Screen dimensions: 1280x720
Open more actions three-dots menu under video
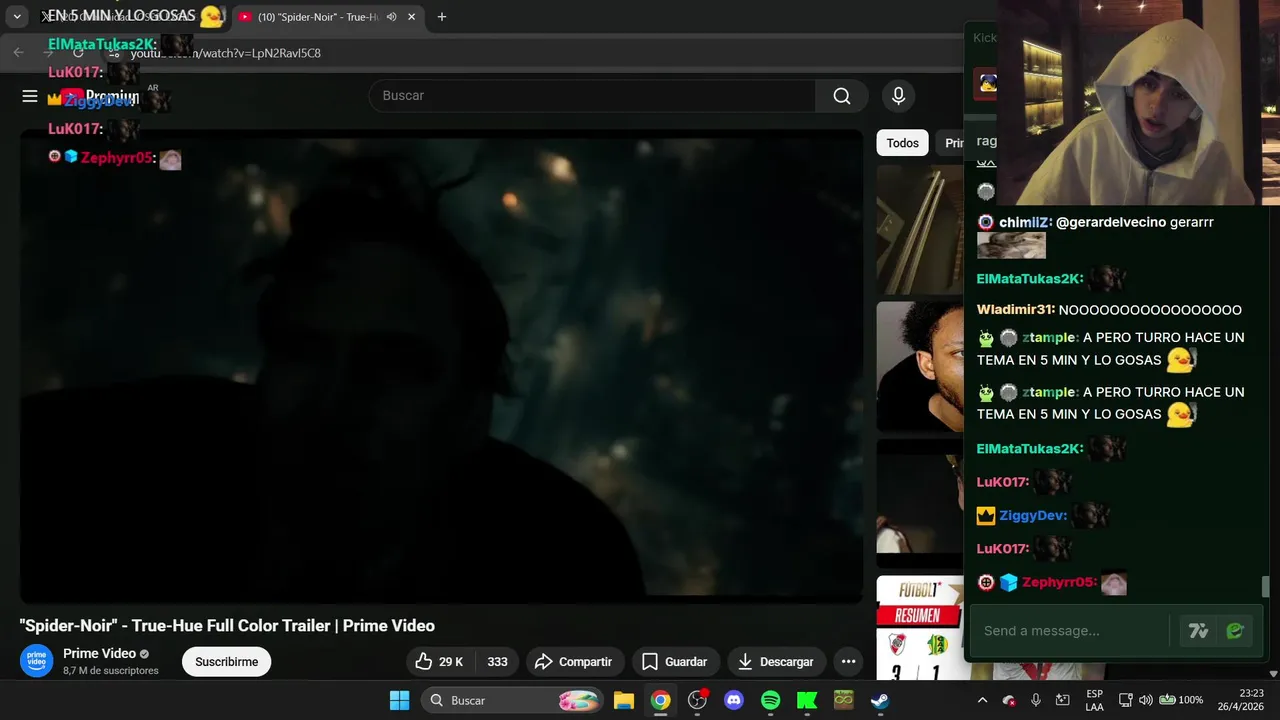[x=848, y=662]
